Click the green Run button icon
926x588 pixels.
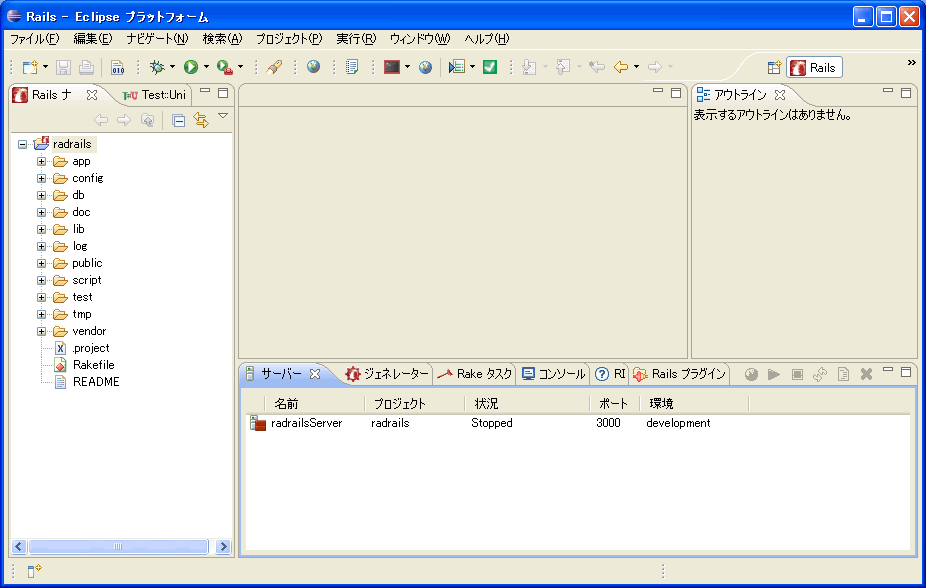191,67
